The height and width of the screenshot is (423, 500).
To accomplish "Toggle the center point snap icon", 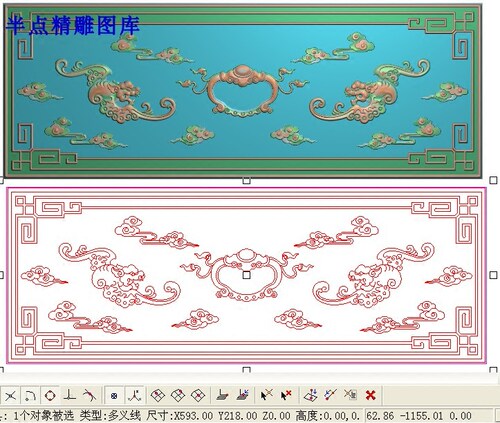I will 114,396.
